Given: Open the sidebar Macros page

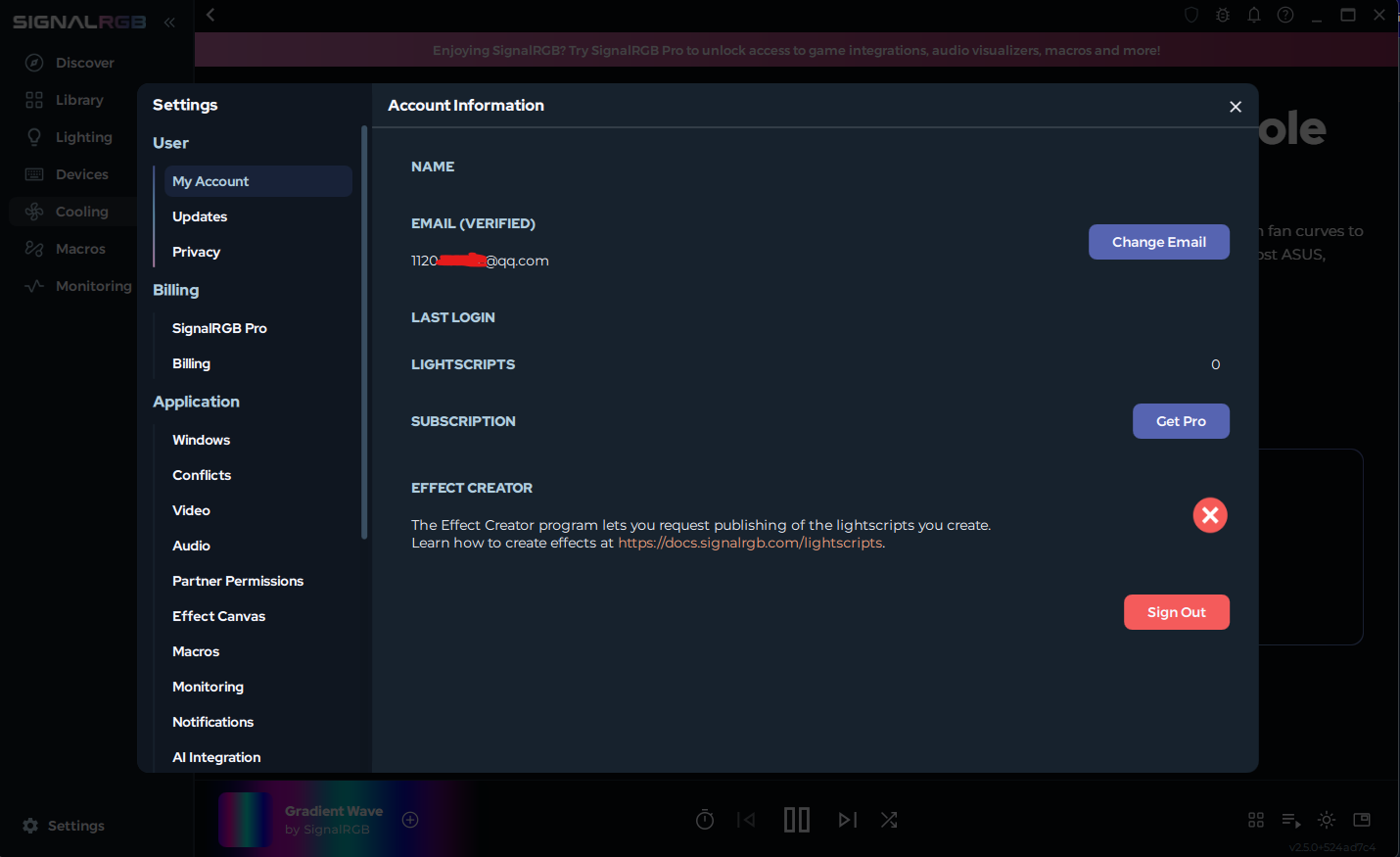Looking at the screenshot, I should click(x=65, y=249).
